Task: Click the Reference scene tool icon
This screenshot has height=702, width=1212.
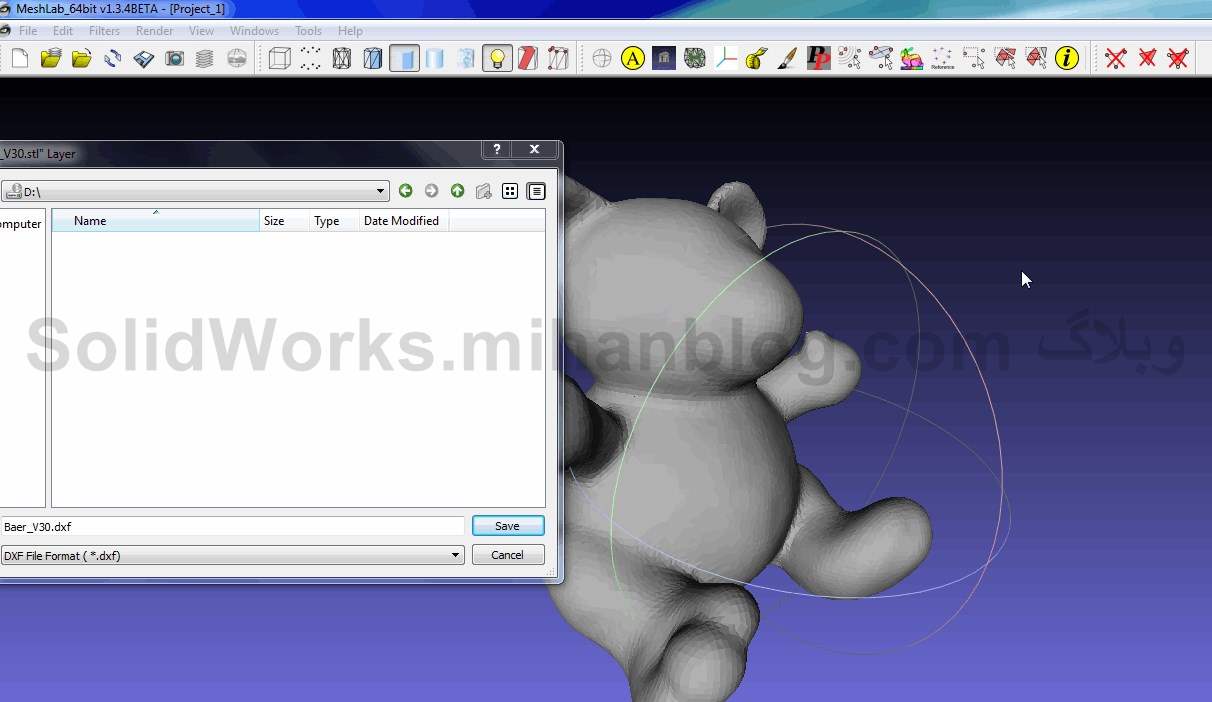Action: pos(943,59)
